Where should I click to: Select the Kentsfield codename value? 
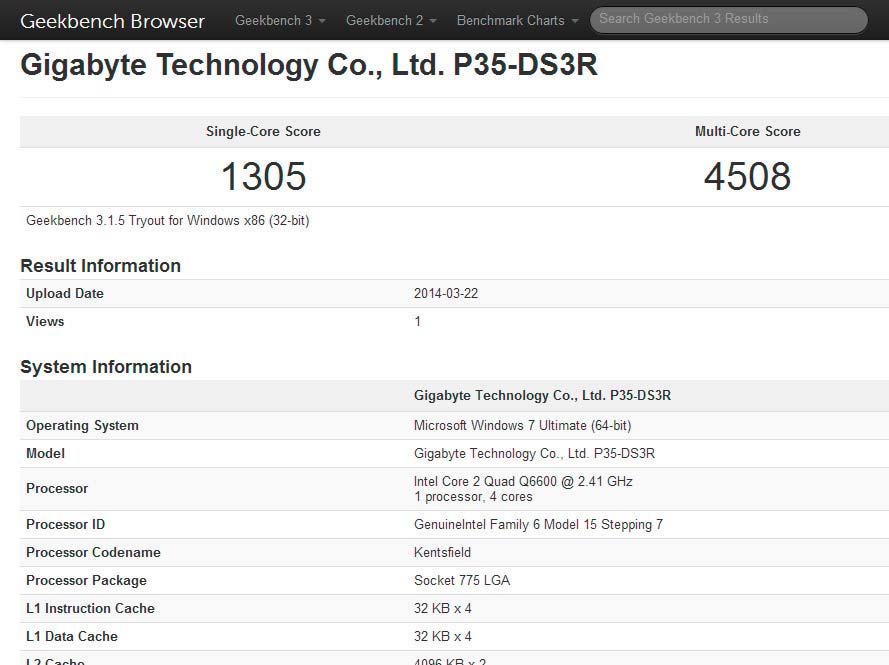coord(442,553)
